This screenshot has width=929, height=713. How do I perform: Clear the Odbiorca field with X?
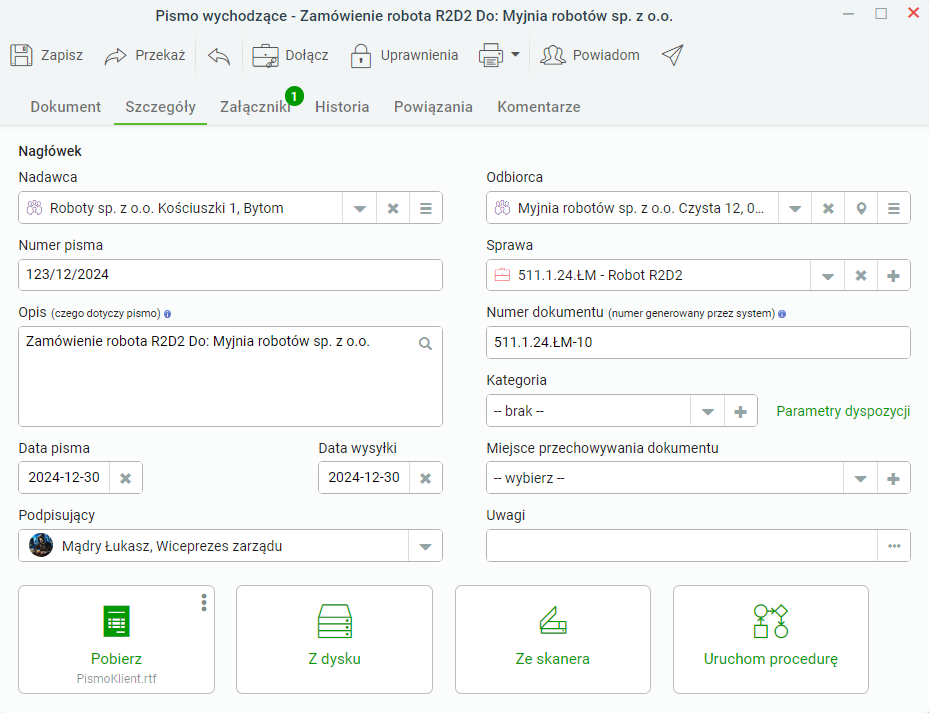pyautogui.click(x=828, y=208)
